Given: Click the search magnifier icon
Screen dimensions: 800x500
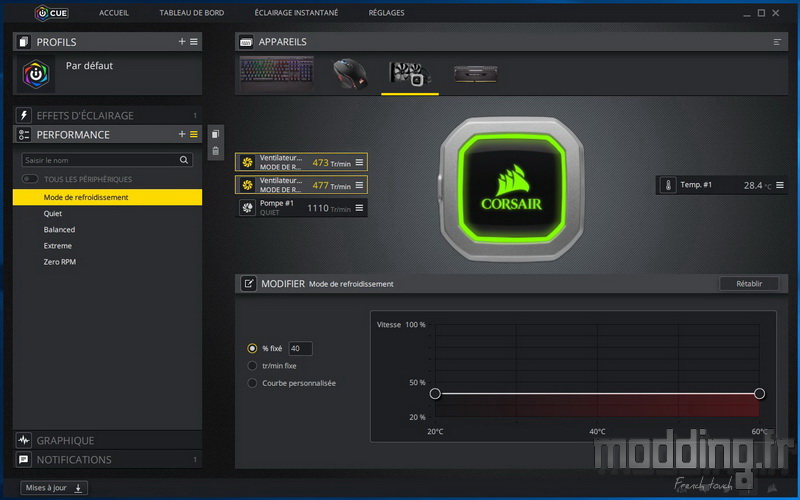Looking at the screenshot, I should (184, 160).
